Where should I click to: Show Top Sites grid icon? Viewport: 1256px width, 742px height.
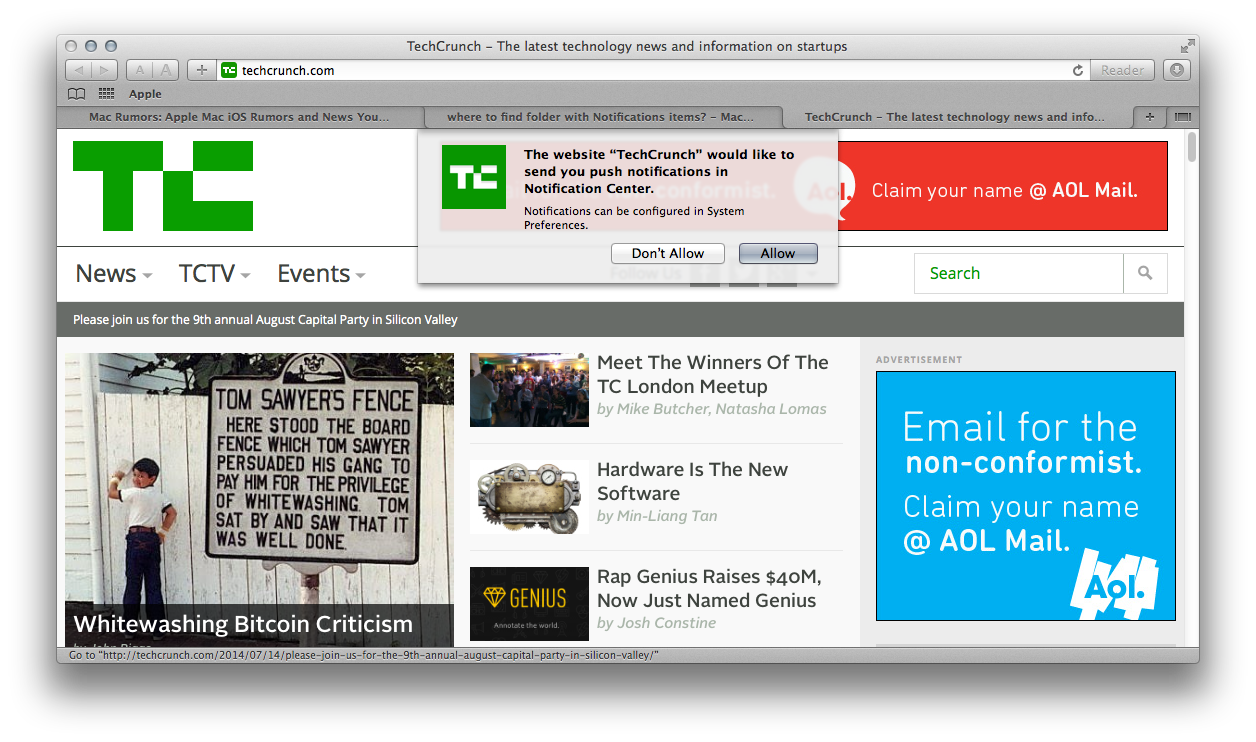106,94
